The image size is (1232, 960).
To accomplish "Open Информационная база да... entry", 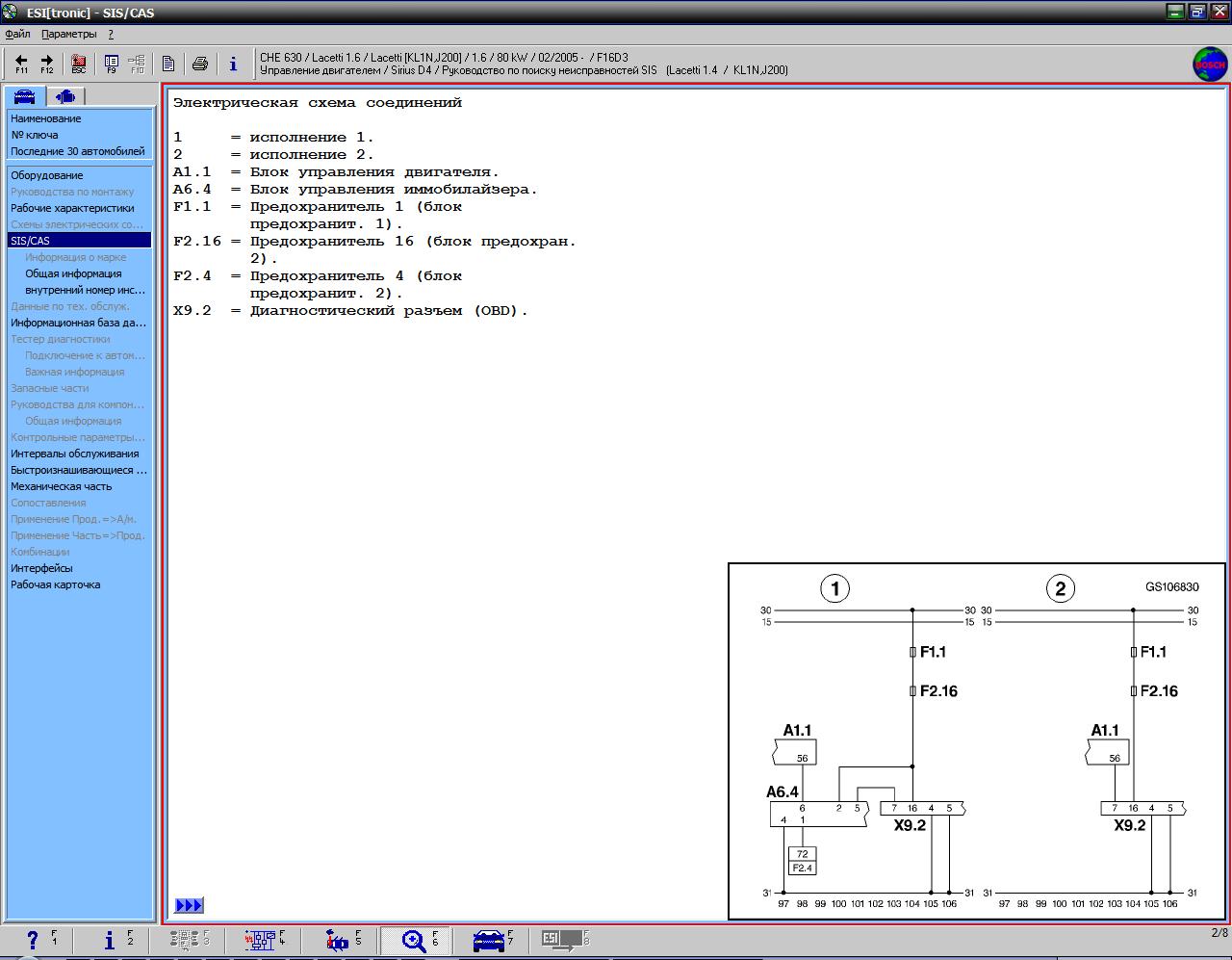I will point(79,323).
